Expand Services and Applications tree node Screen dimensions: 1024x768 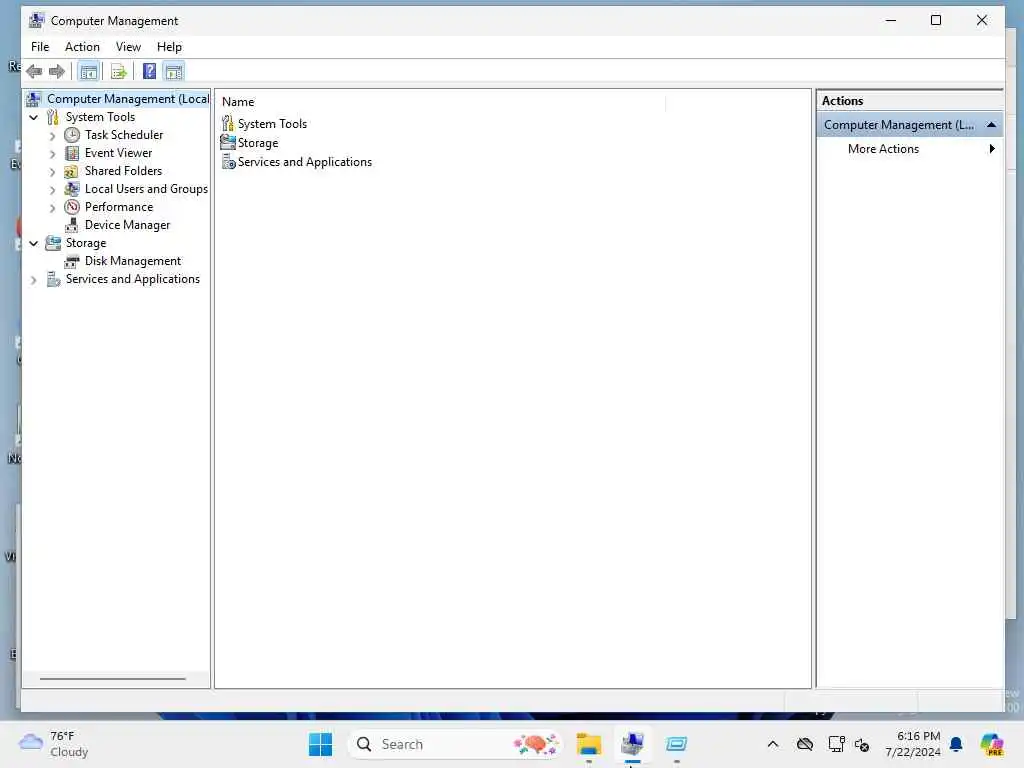pyautogui.click(x=33, y=280)
